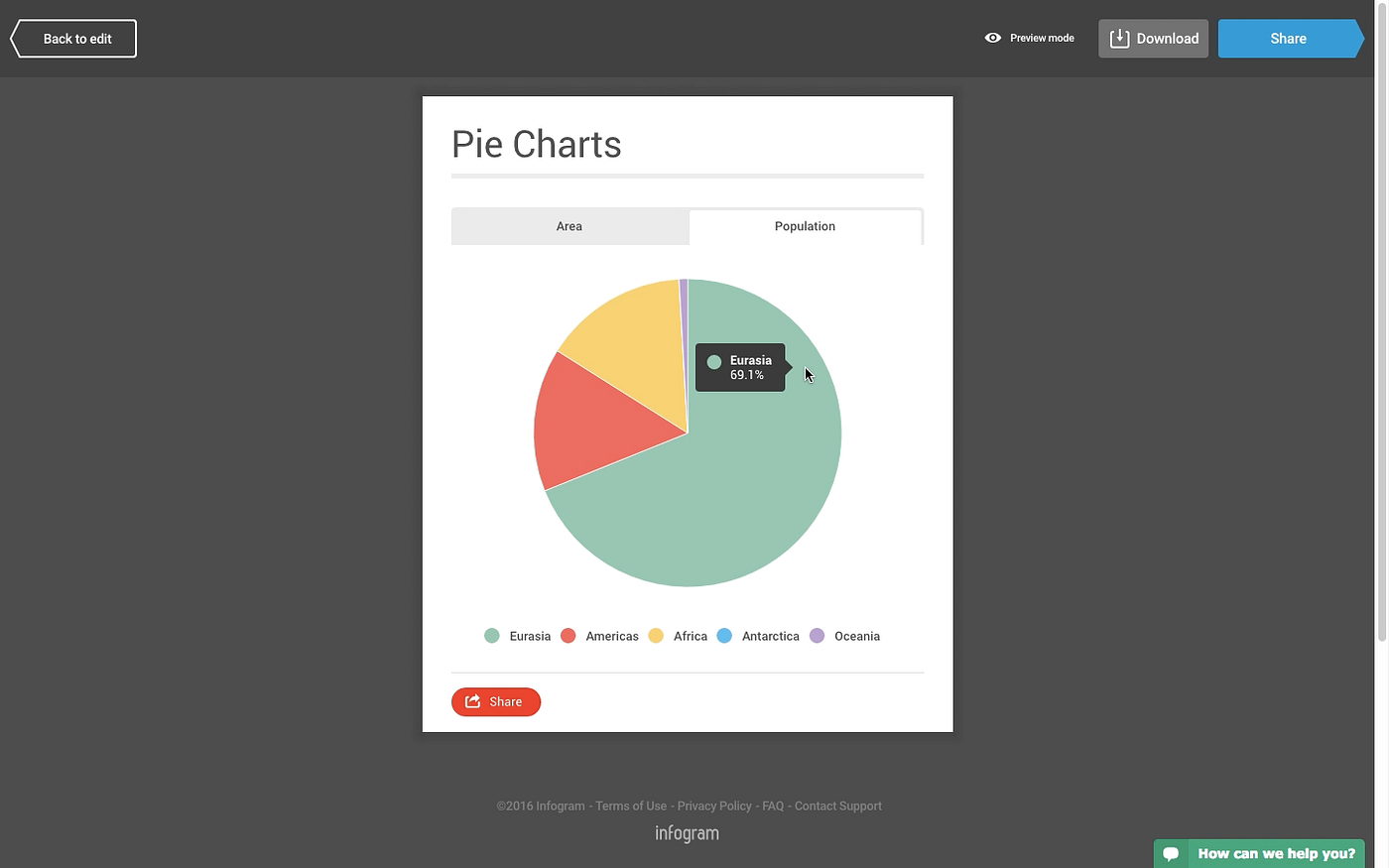Click the Contact Support link
This screenshot has height=868, width=1389.
click(x=837, y=806)
